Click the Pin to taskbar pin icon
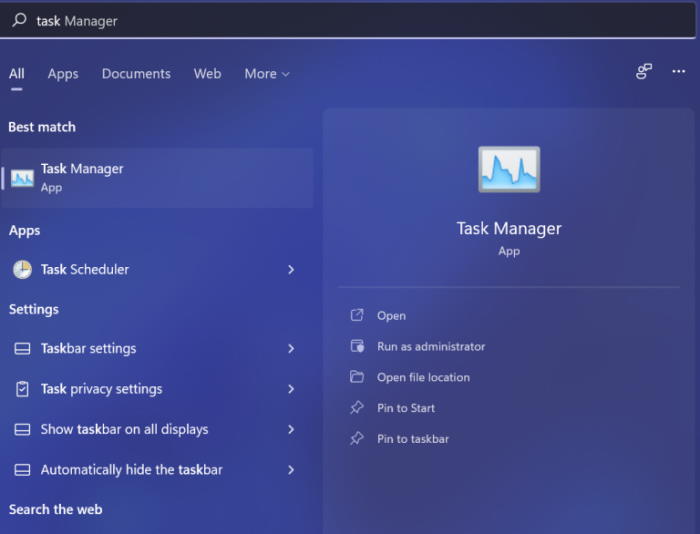This screenshot has height=534, width=700. [357, 438]
